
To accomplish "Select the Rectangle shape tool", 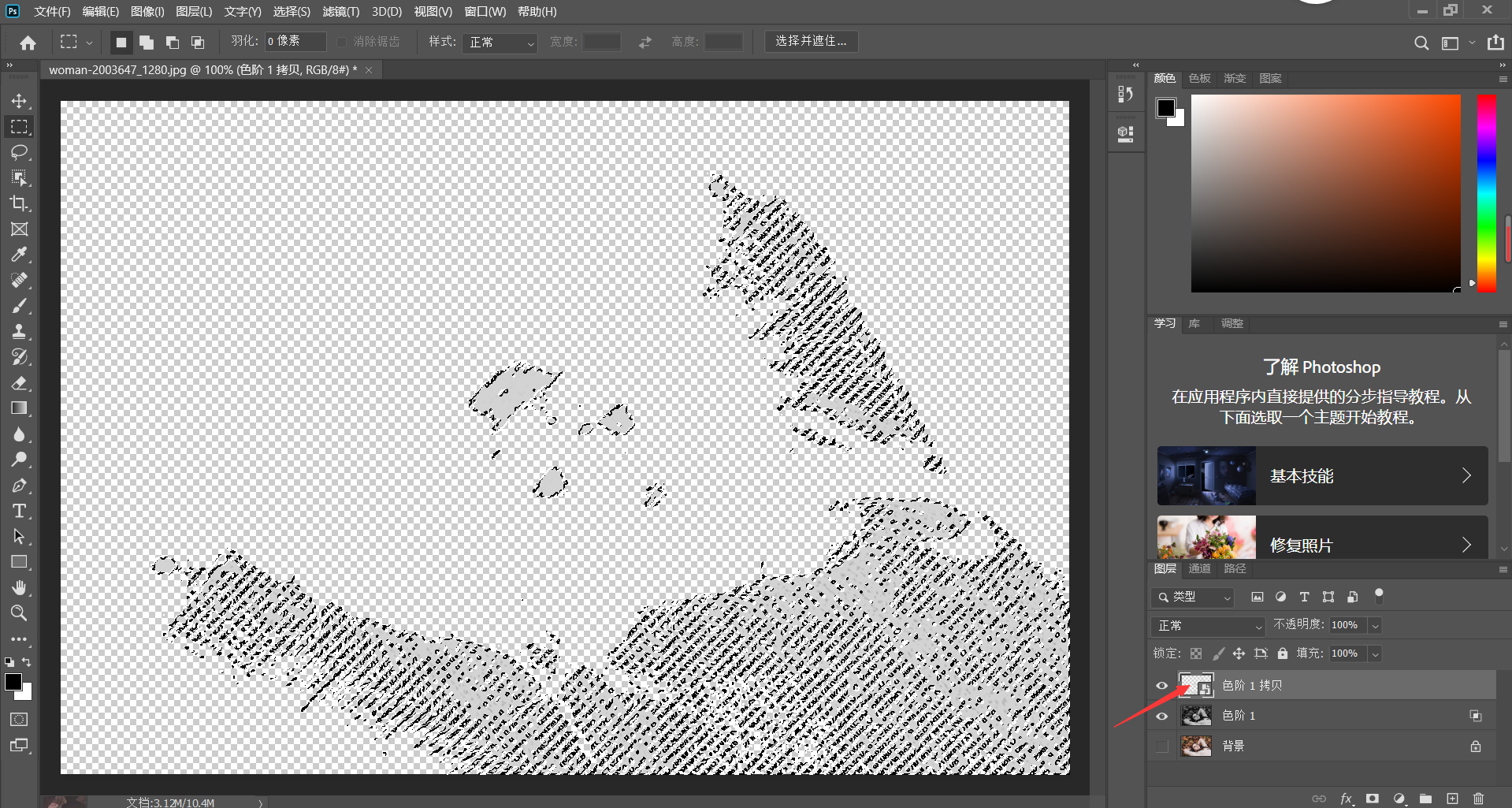I will (x=19, y=562).
